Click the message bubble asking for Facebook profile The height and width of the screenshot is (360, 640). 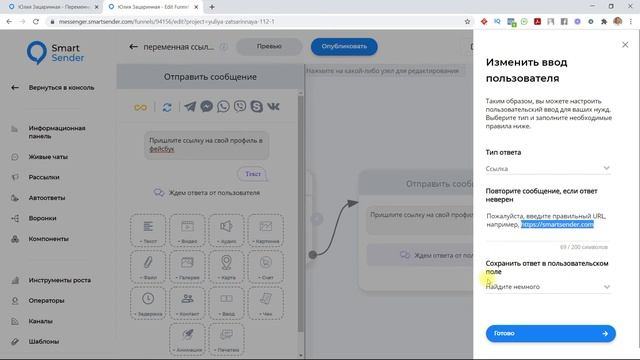[206, 145]
